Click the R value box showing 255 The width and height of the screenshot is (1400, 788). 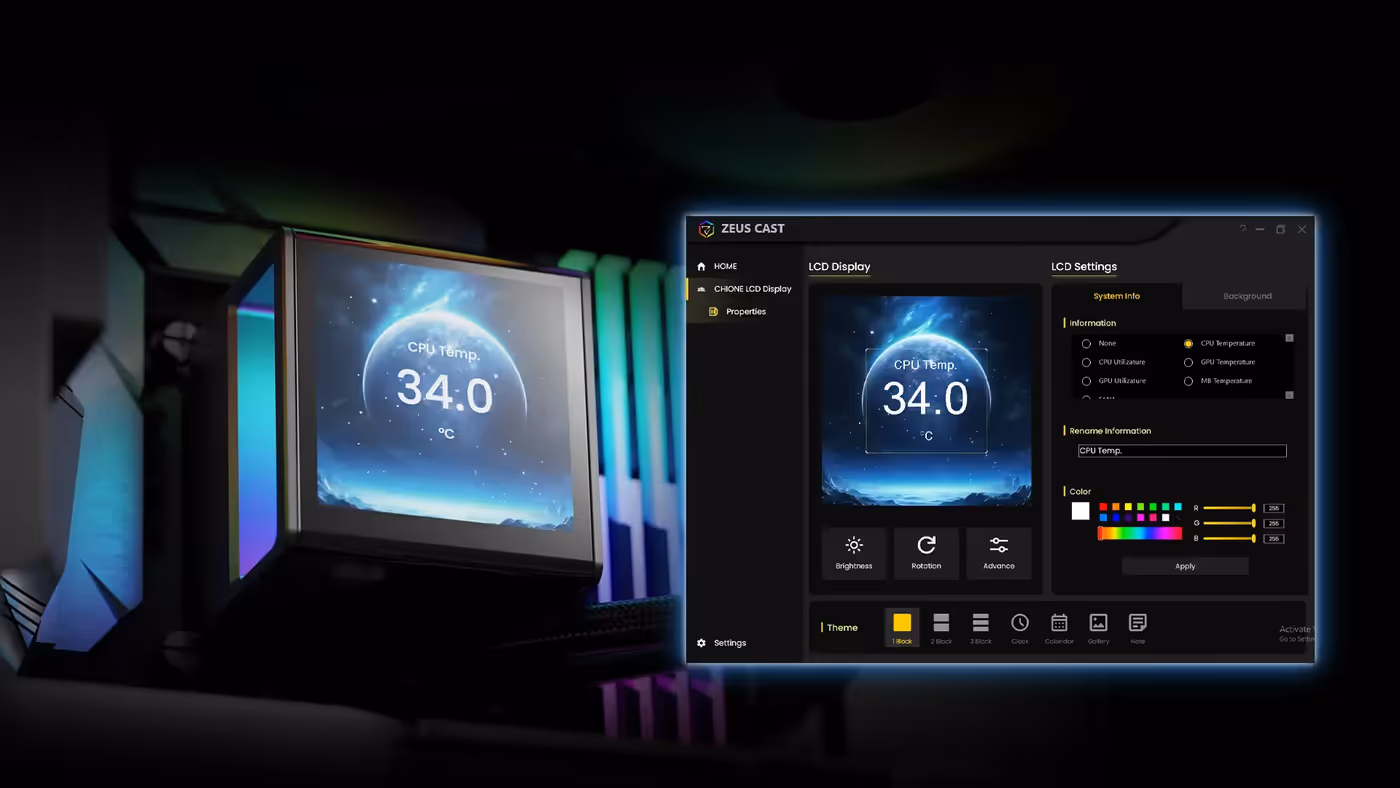point(1274,508)
